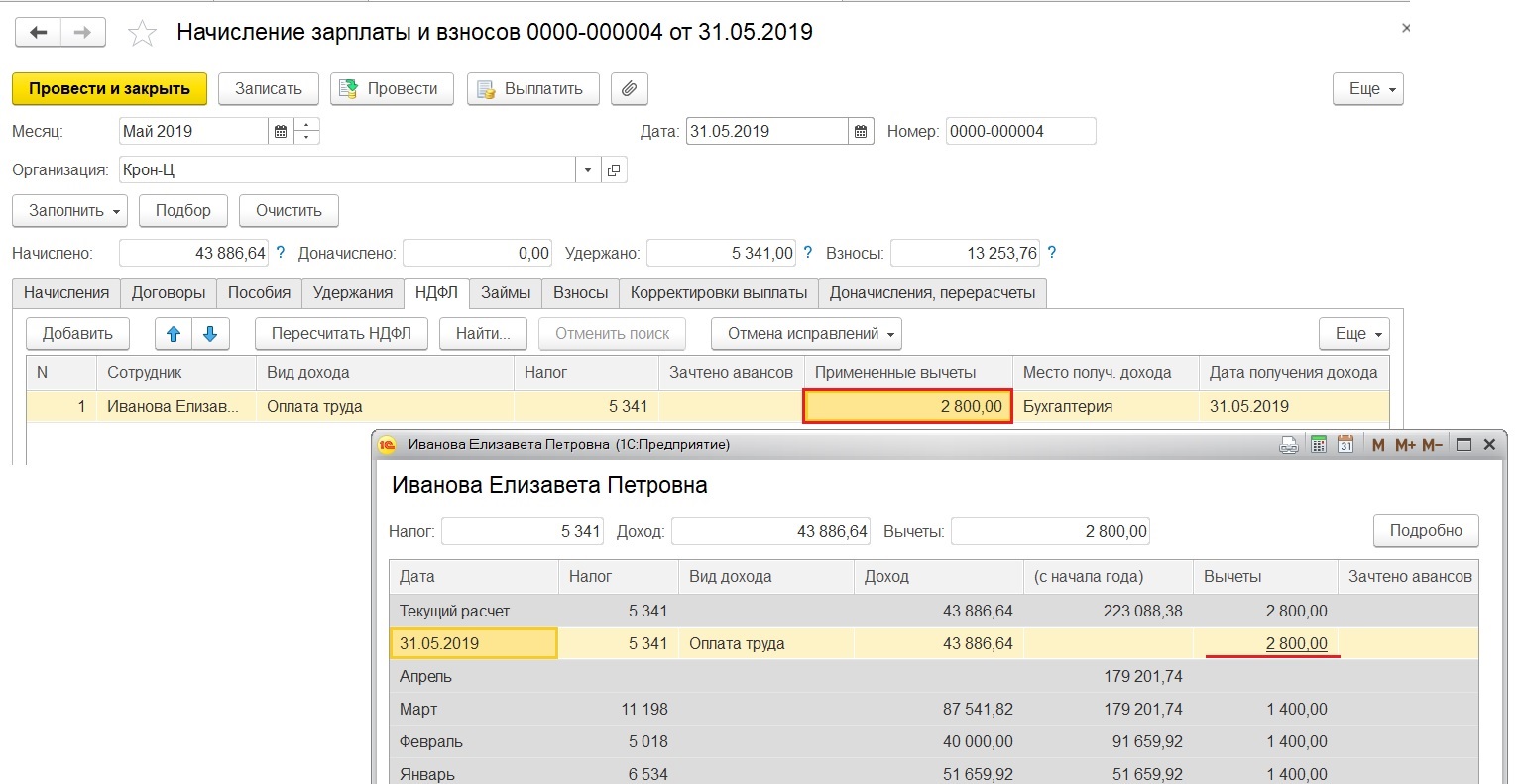Open calendar picker for Дата field
The width and height of the screenshot is (1521, 784).
click(861, 131)
